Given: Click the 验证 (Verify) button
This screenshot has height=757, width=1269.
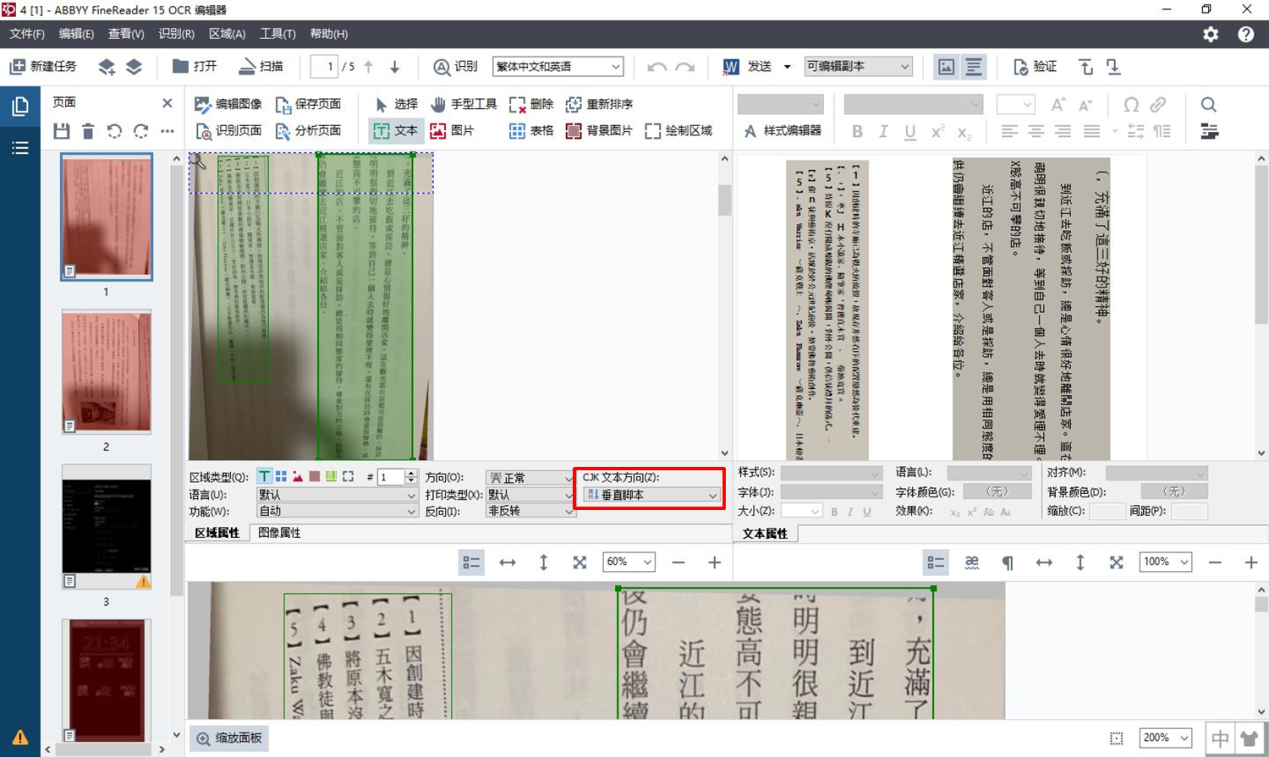Looking at the screenshot, I should [x=1034, y=66].
